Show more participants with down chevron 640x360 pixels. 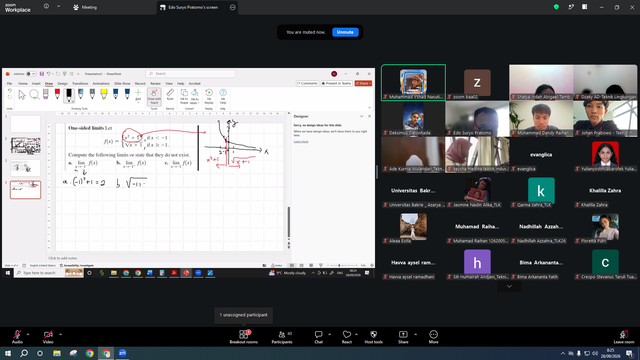pyautogui.click(x=509, y=287)
